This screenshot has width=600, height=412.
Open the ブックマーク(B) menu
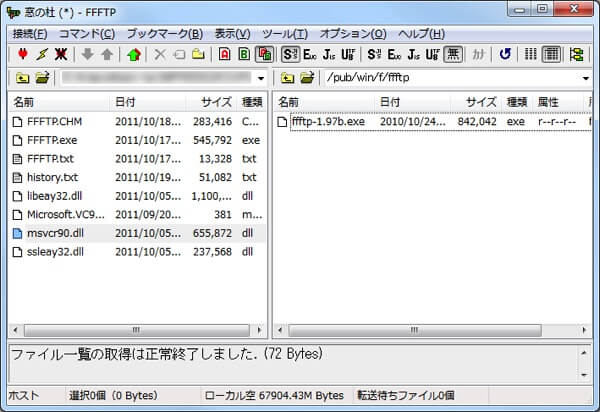pos(165,34)
